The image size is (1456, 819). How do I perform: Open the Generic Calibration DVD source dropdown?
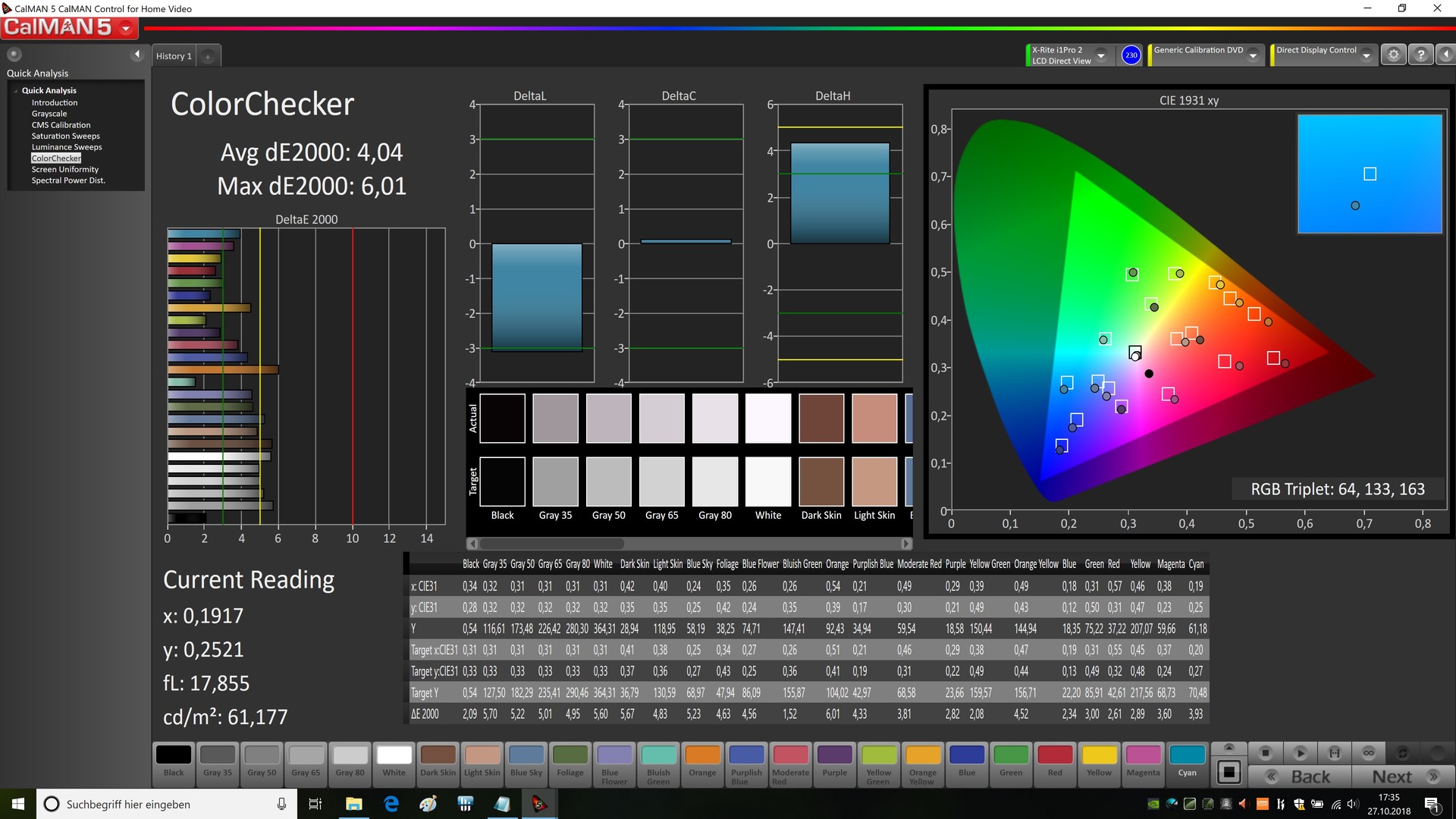click(x=1254, y=55)
